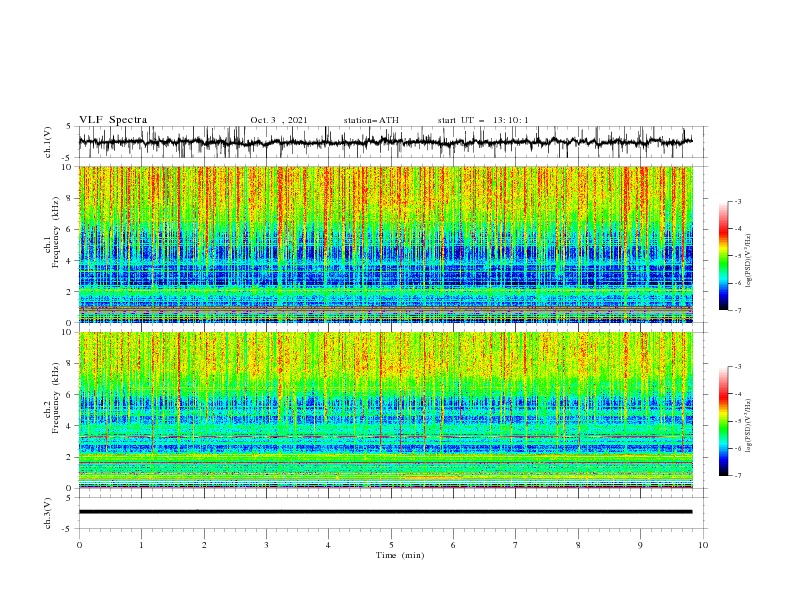
Task: Click the lower colorbar 'log(PSD)(V²/Hz)' label
Action: coord(748,426)
